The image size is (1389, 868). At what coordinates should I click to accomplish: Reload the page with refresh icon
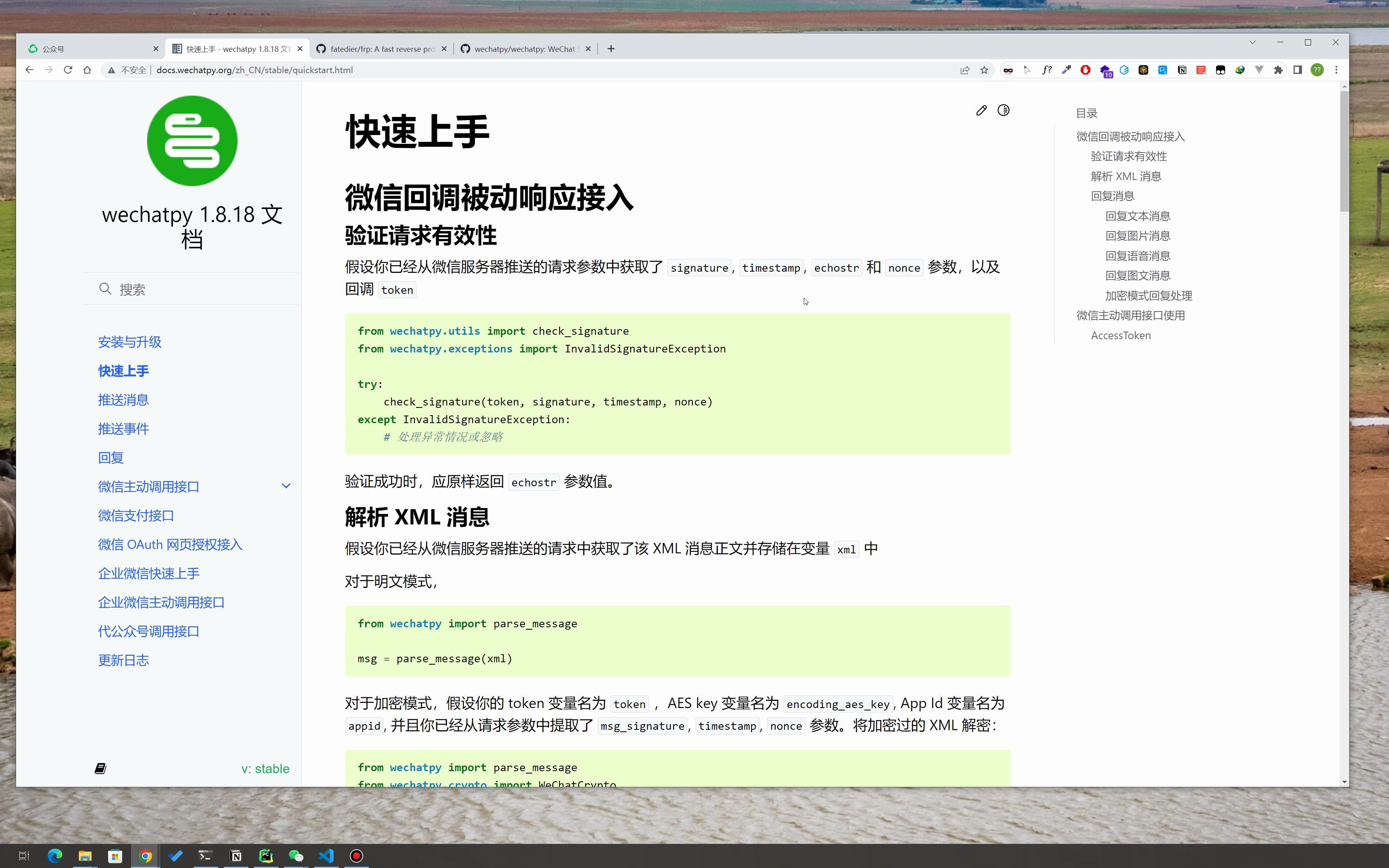tap(68, 70)
